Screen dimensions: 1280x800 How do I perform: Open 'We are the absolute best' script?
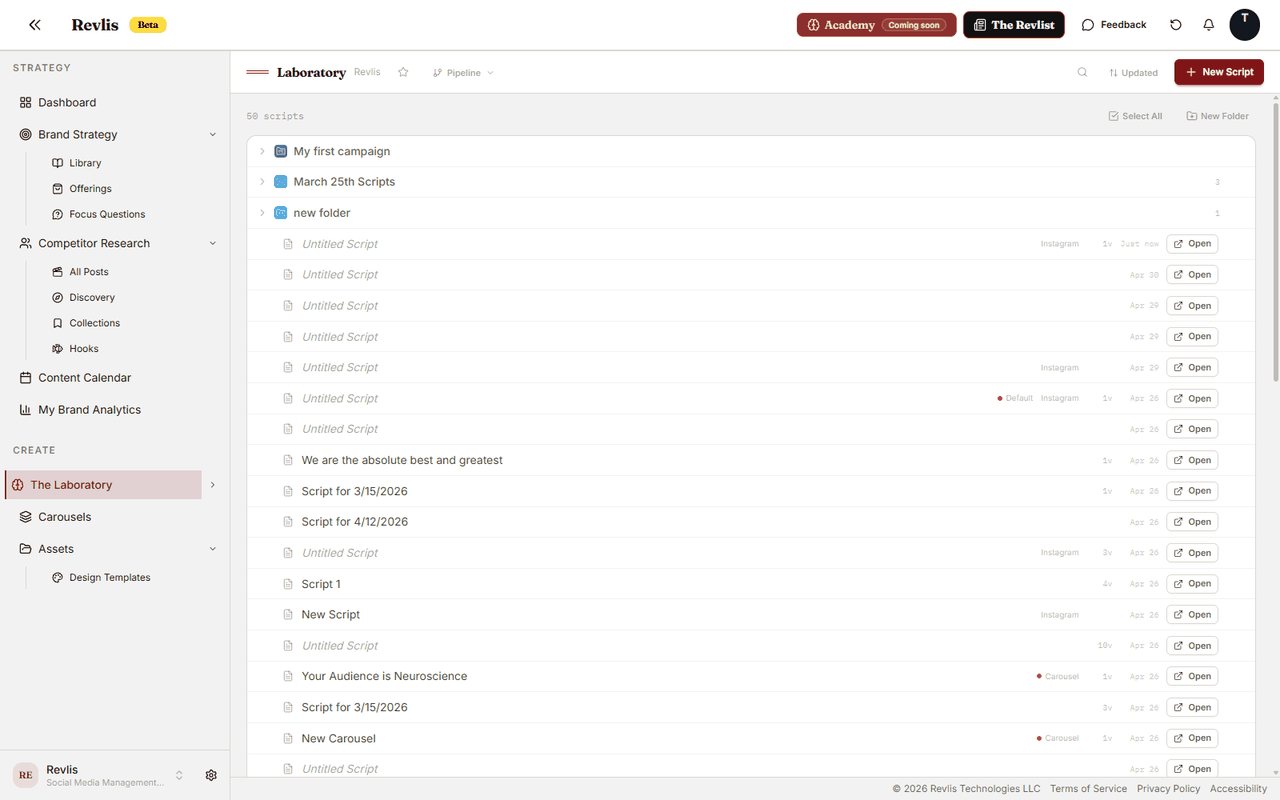click(1192, 460)
